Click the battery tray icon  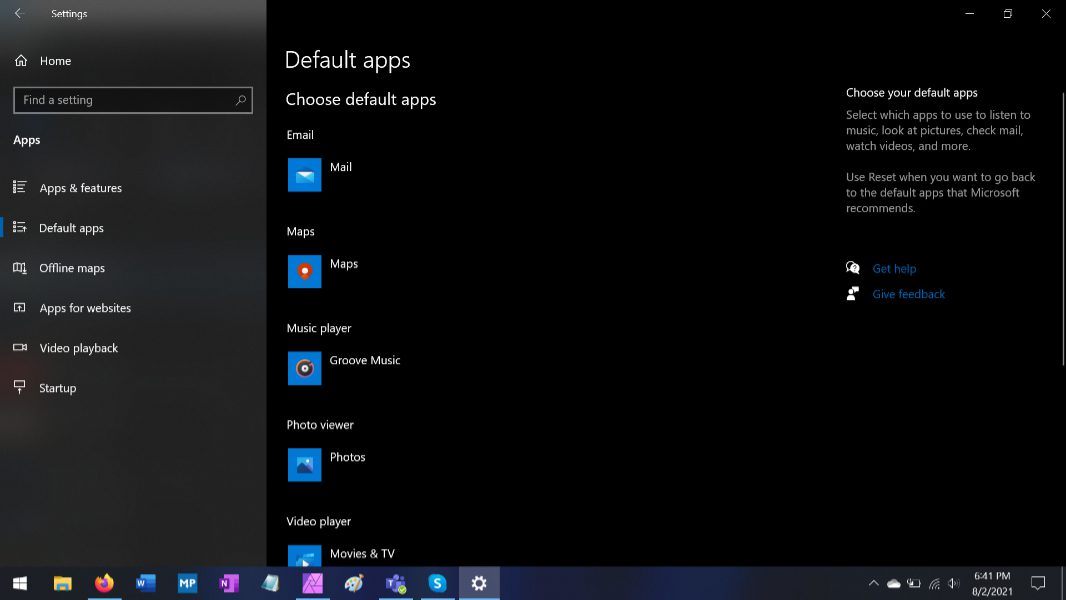[x=914, y=583]
